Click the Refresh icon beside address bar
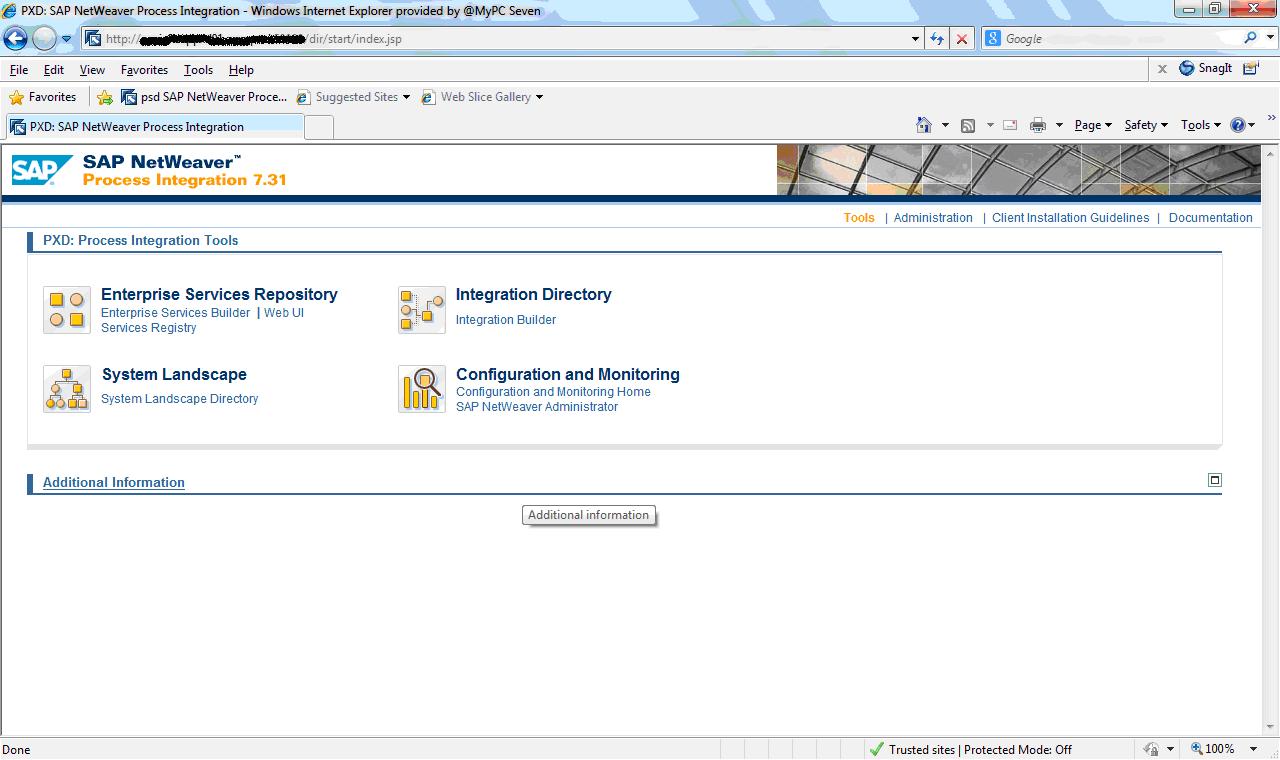This screenshot has height=760, width=1280. click(937, 39)
